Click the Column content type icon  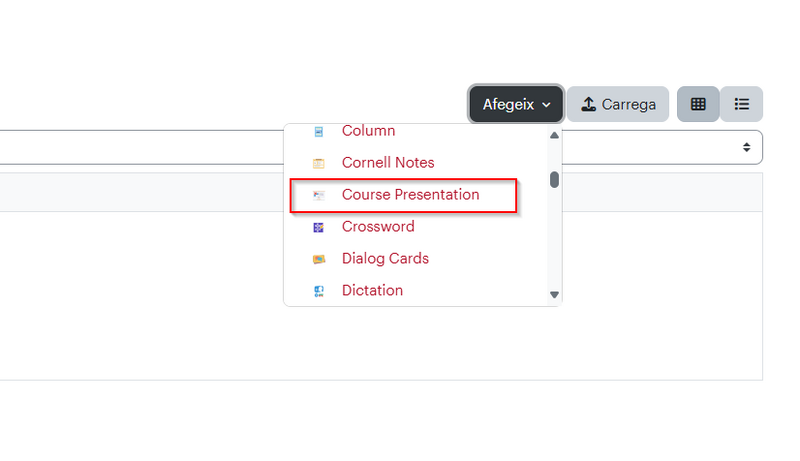tap(319, 132)
